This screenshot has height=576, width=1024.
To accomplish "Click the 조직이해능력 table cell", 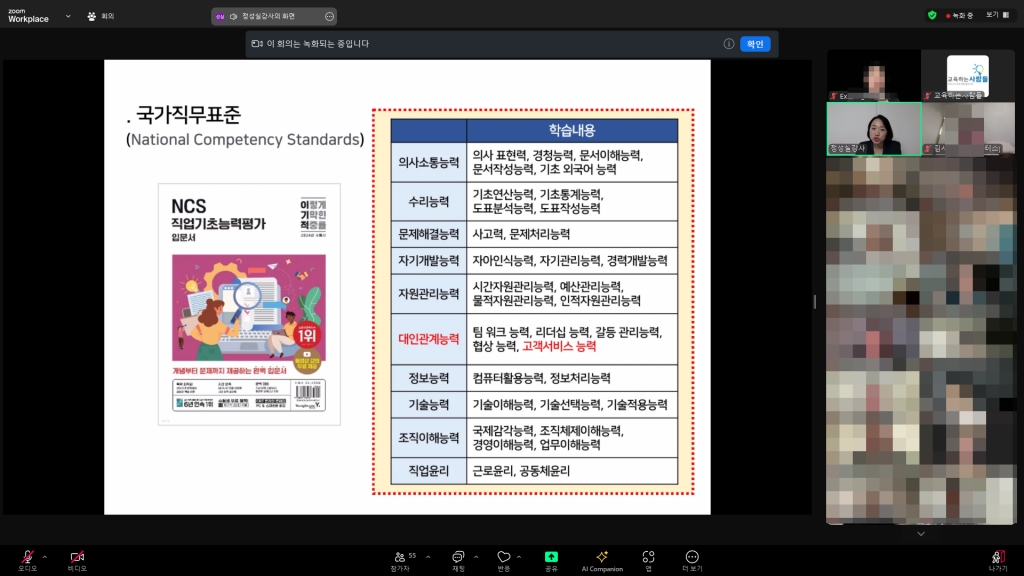I will coord(428,438).
